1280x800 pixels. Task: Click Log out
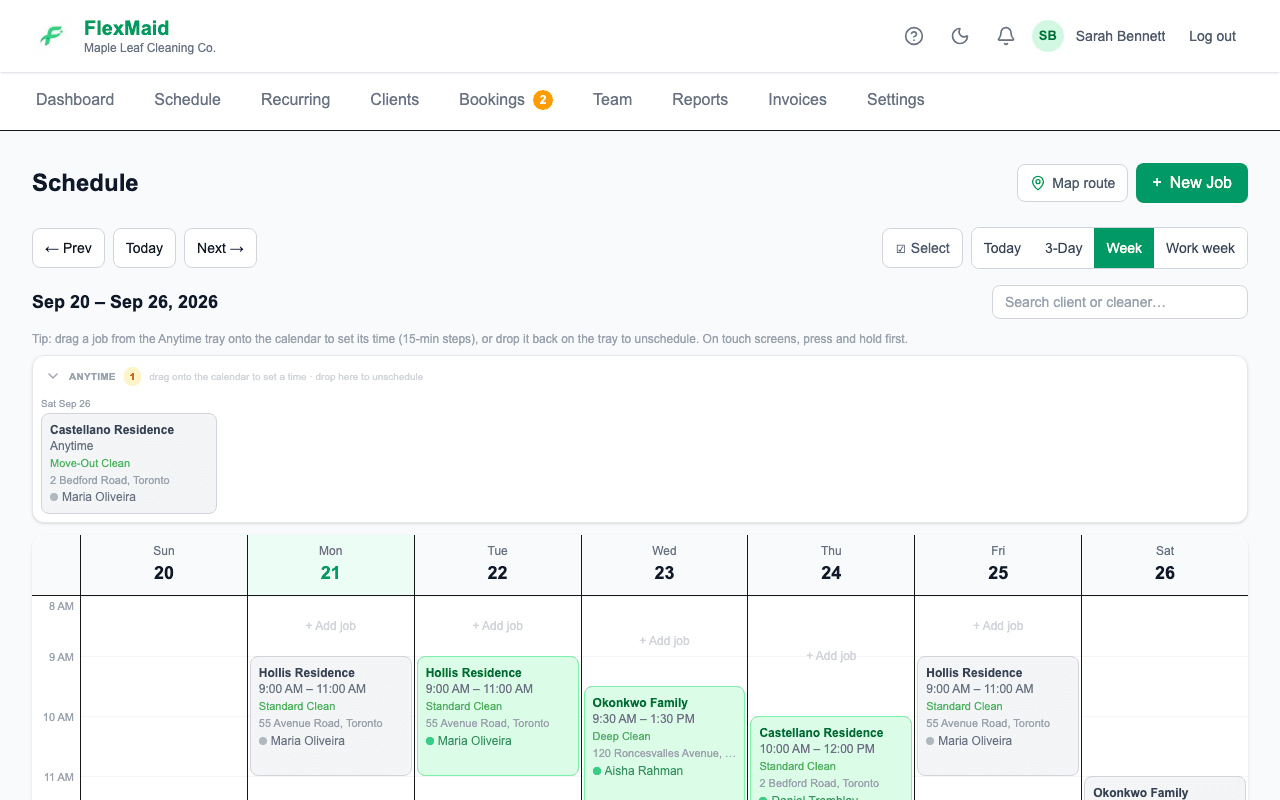click(x=1212, y=36)
